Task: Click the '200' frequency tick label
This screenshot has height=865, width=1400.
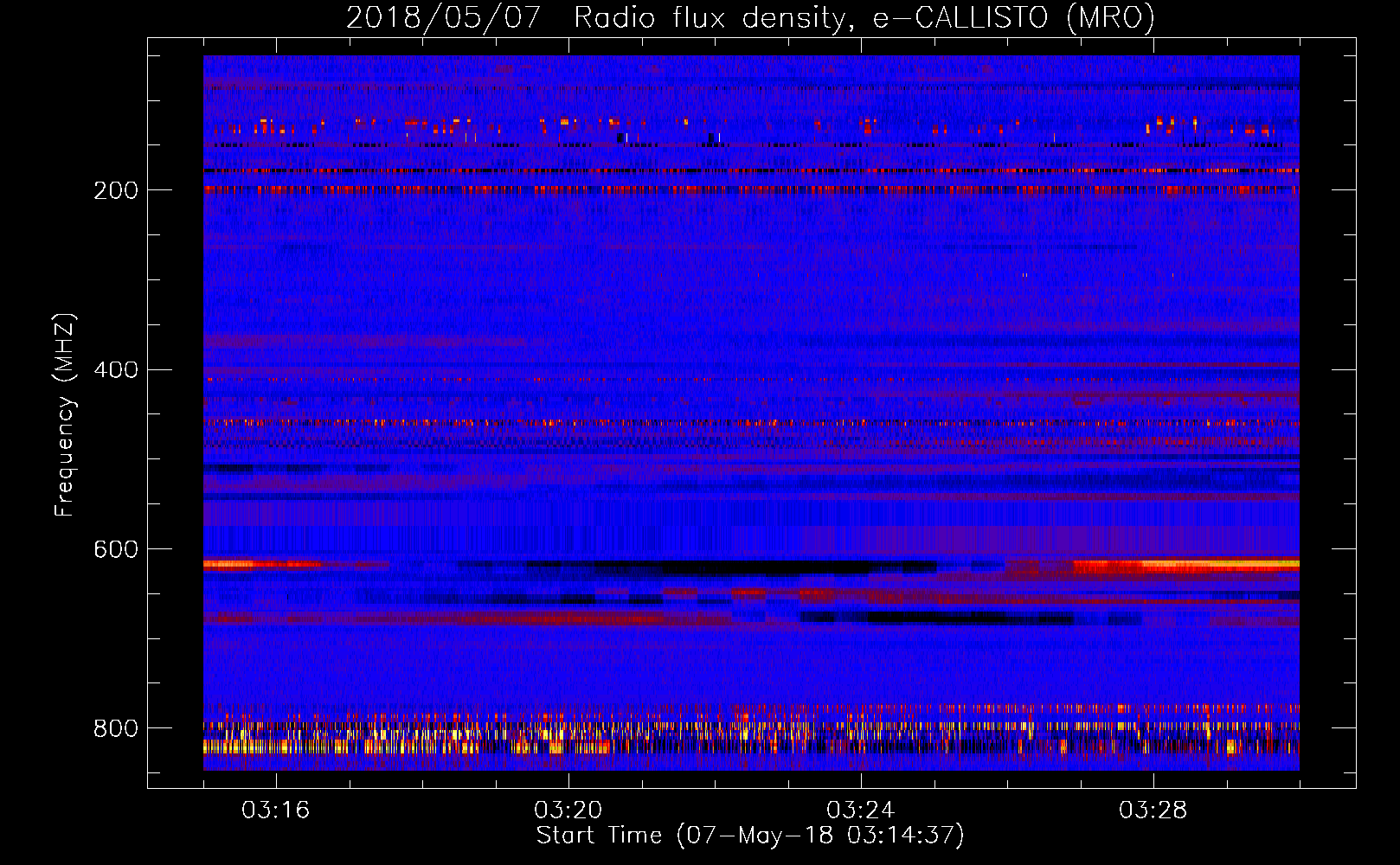Action: (116, 190)
